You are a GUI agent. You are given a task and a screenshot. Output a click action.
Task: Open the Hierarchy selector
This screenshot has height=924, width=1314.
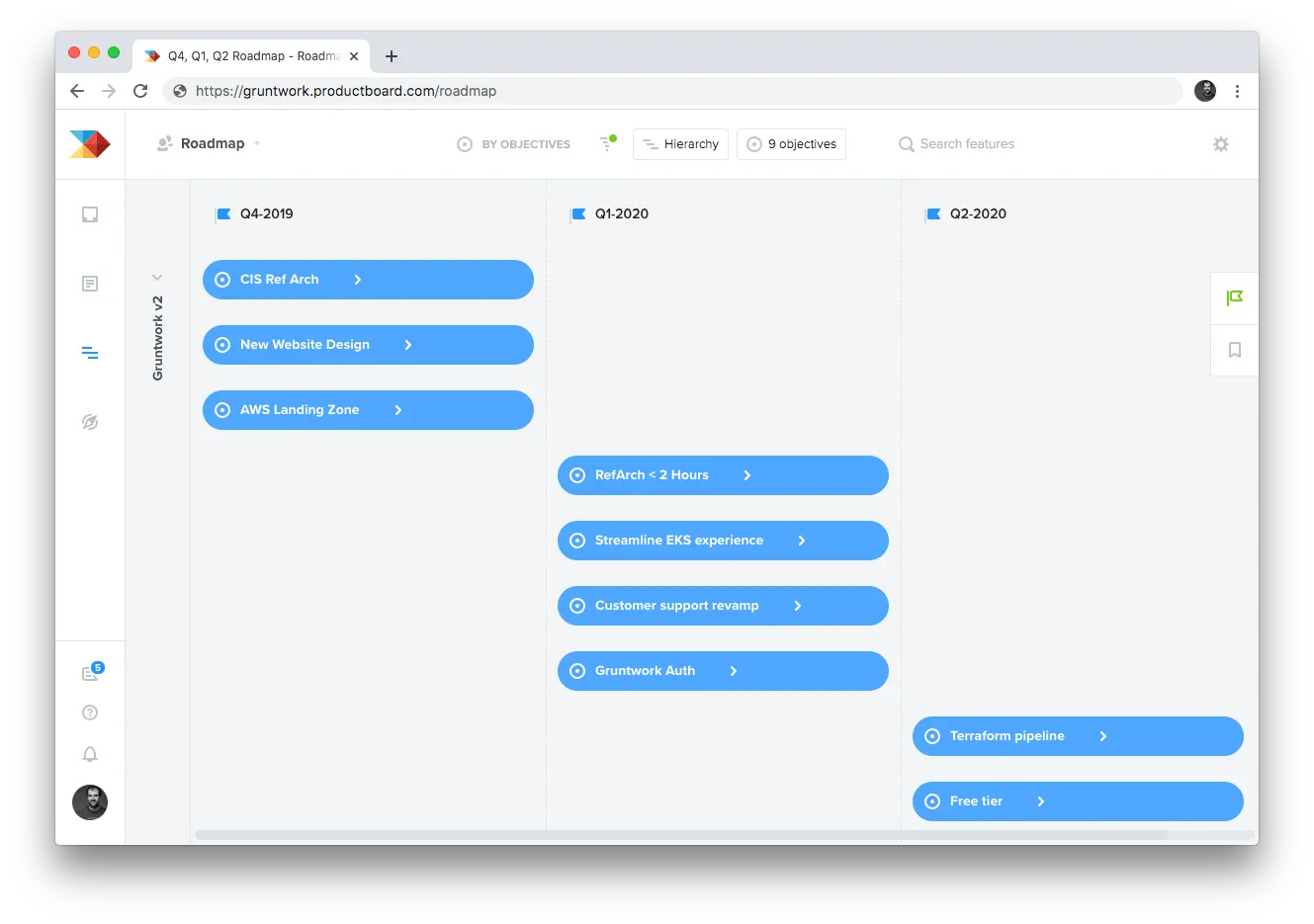point(681,144)
